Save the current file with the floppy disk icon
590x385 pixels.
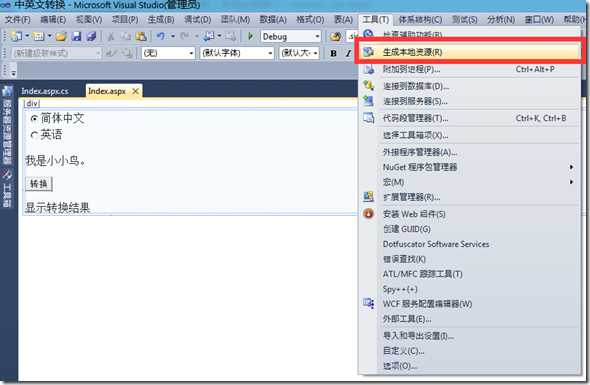[x=76, y=37]
